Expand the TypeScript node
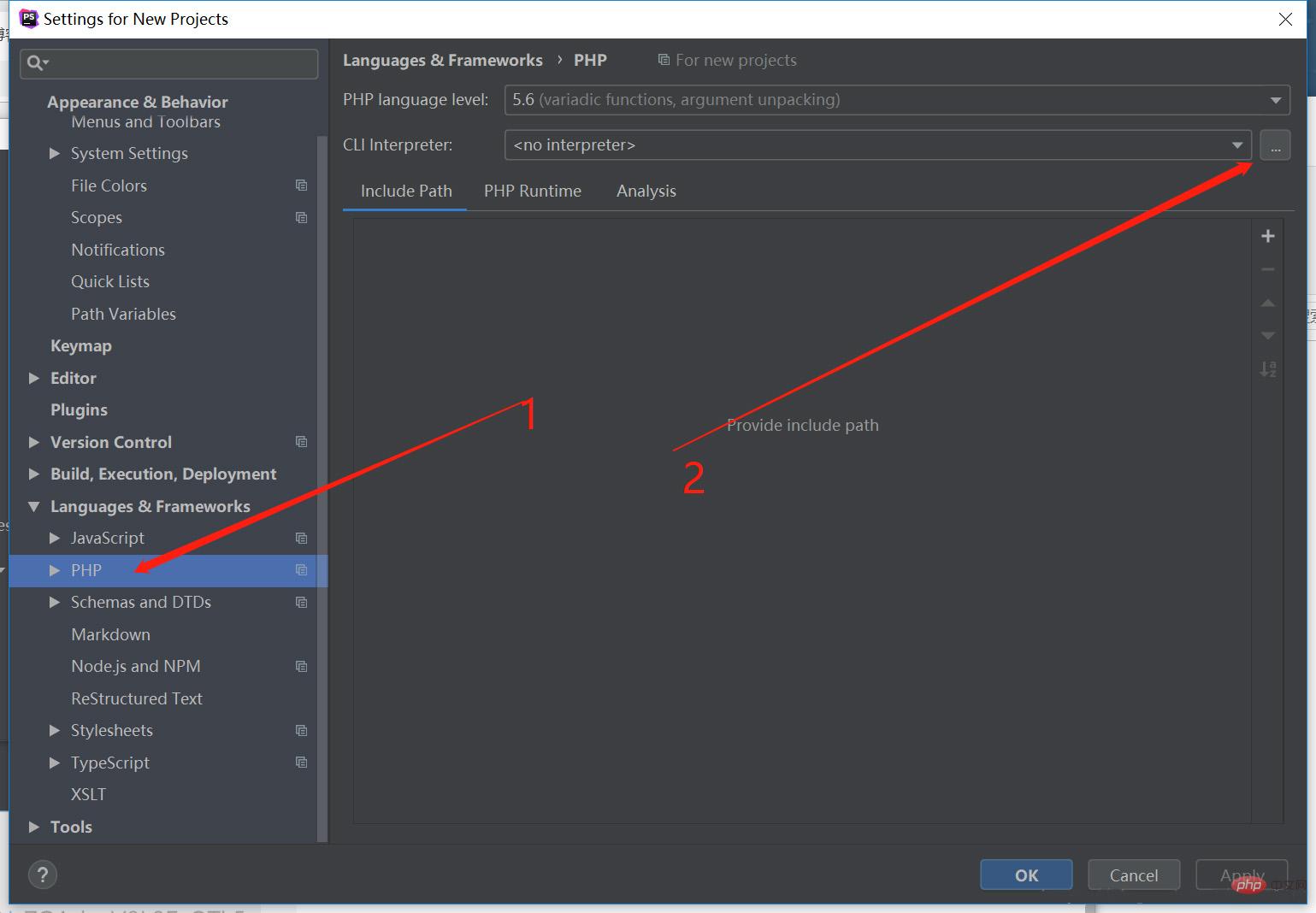The width and height of the screenshot is (1316, 913). click(55, 763)
